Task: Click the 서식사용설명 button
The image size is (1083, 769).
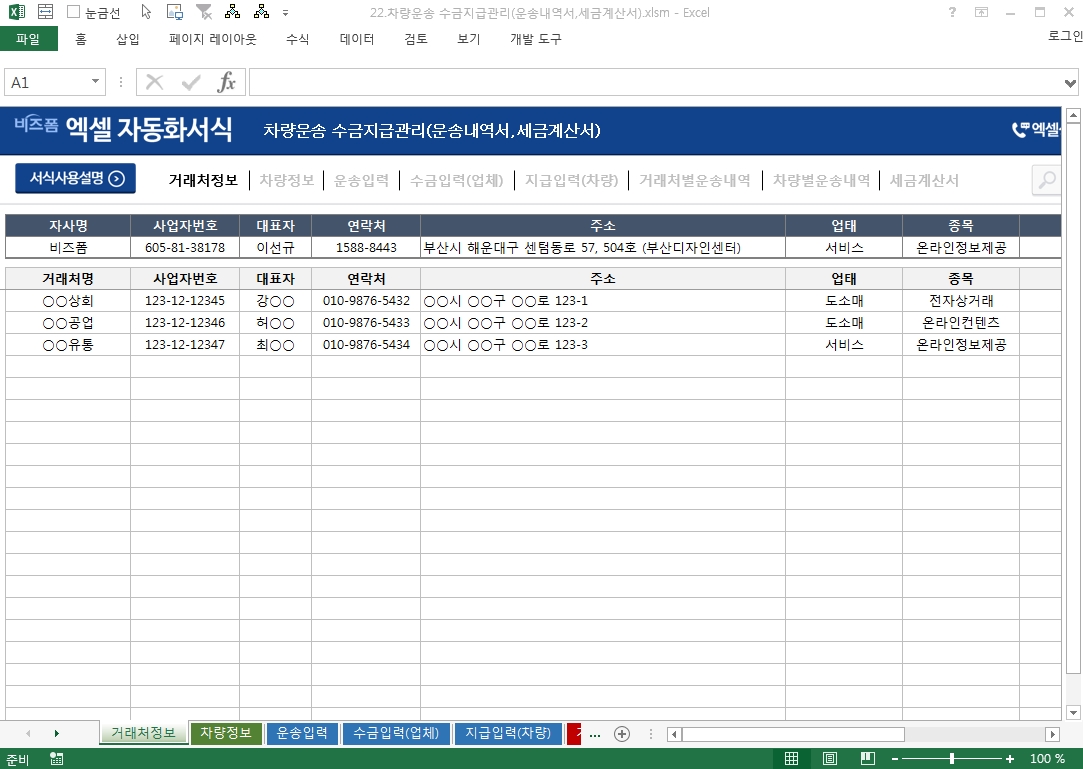Action: [x=75, y=179]
